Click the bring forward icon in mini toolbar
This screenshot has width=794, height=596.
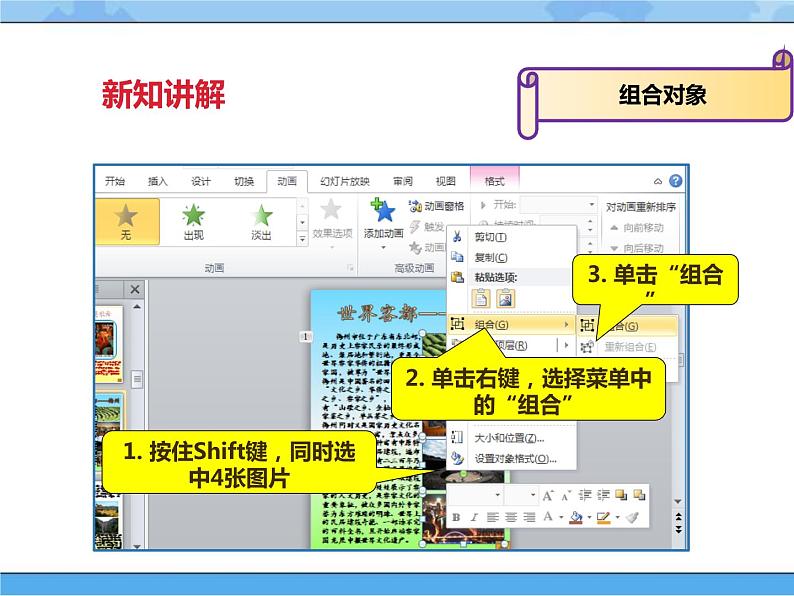(621, 495)
